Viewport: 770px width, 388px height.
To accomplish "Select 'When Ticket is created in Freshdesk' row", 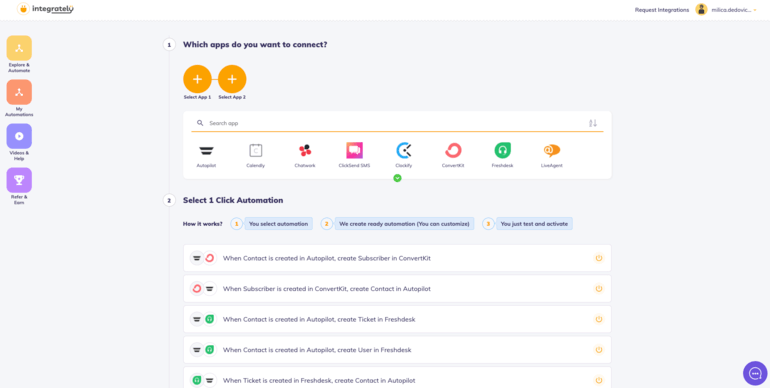I will point(397,377).
